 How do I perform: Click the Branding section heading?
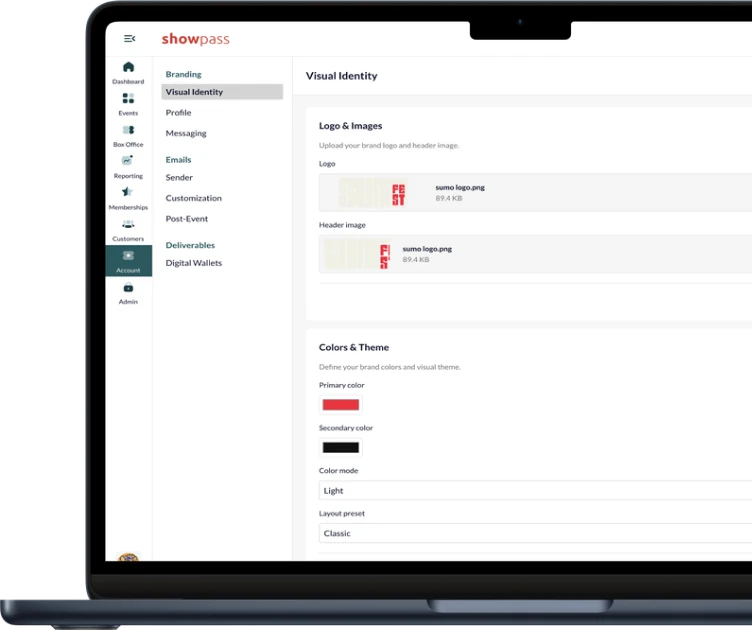[183, 74]
